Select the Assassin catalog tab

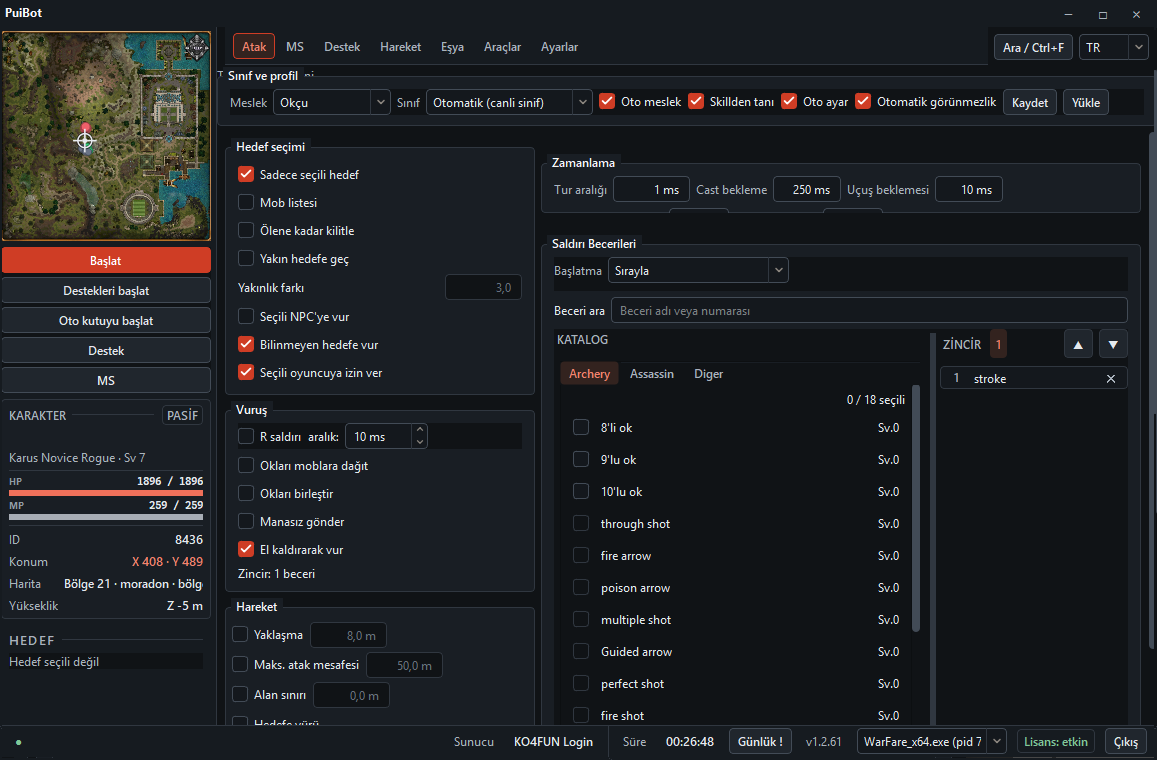[652, 373]
